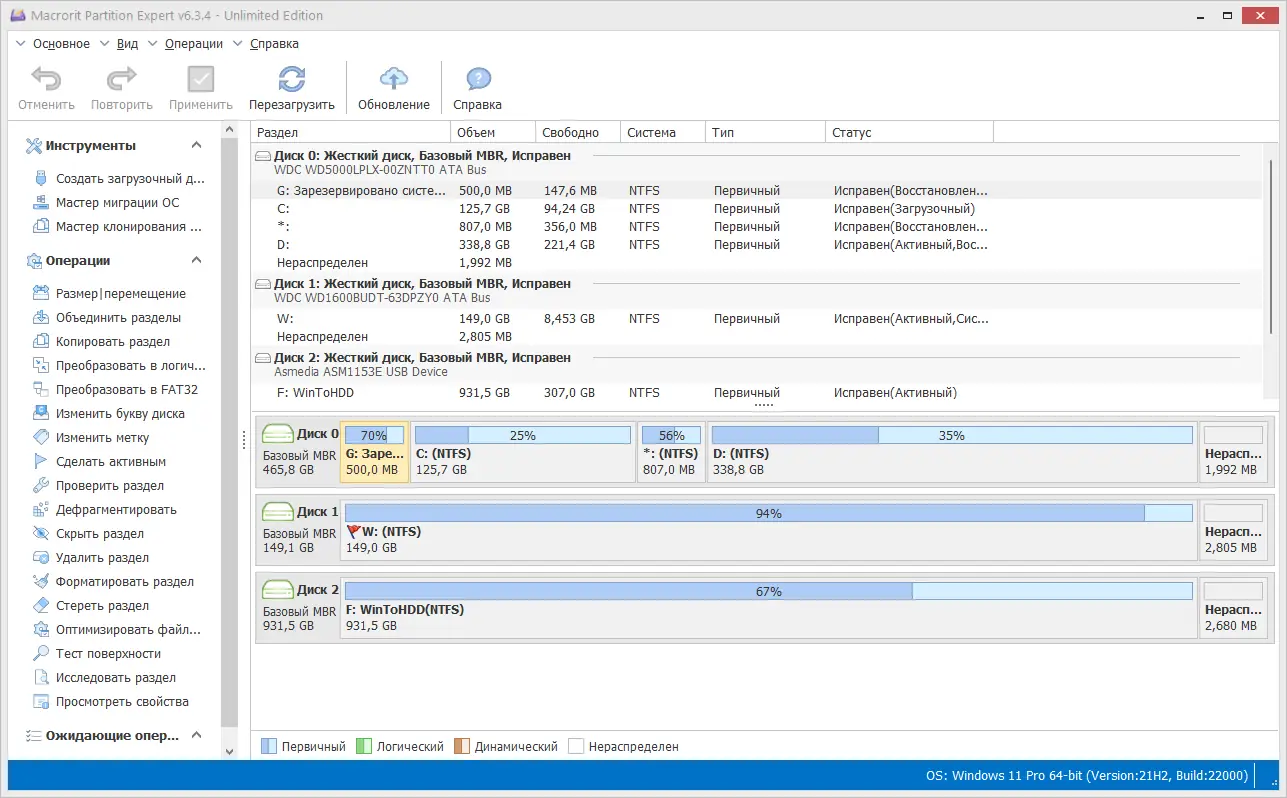
Task: Open the Операции menu in the menu bar
Action: [x=193, y=43]
